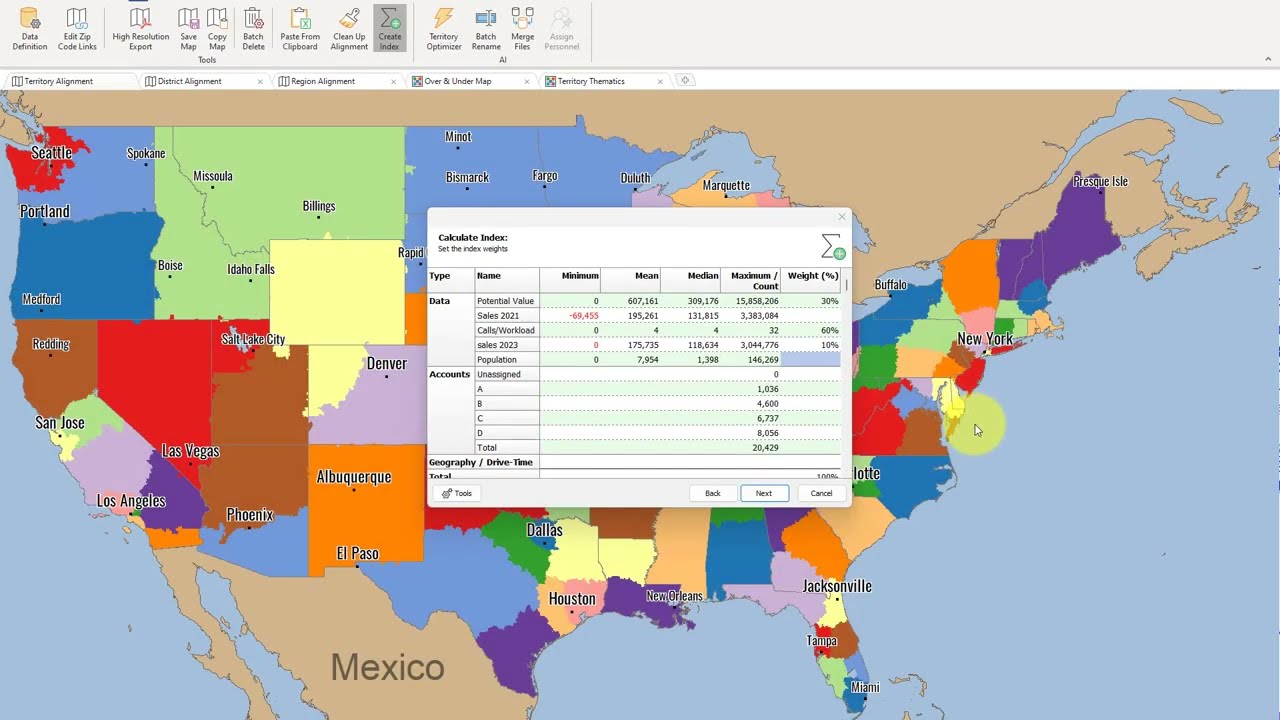Open Edit Zip Code Links tool

click(x=77, y=29)
